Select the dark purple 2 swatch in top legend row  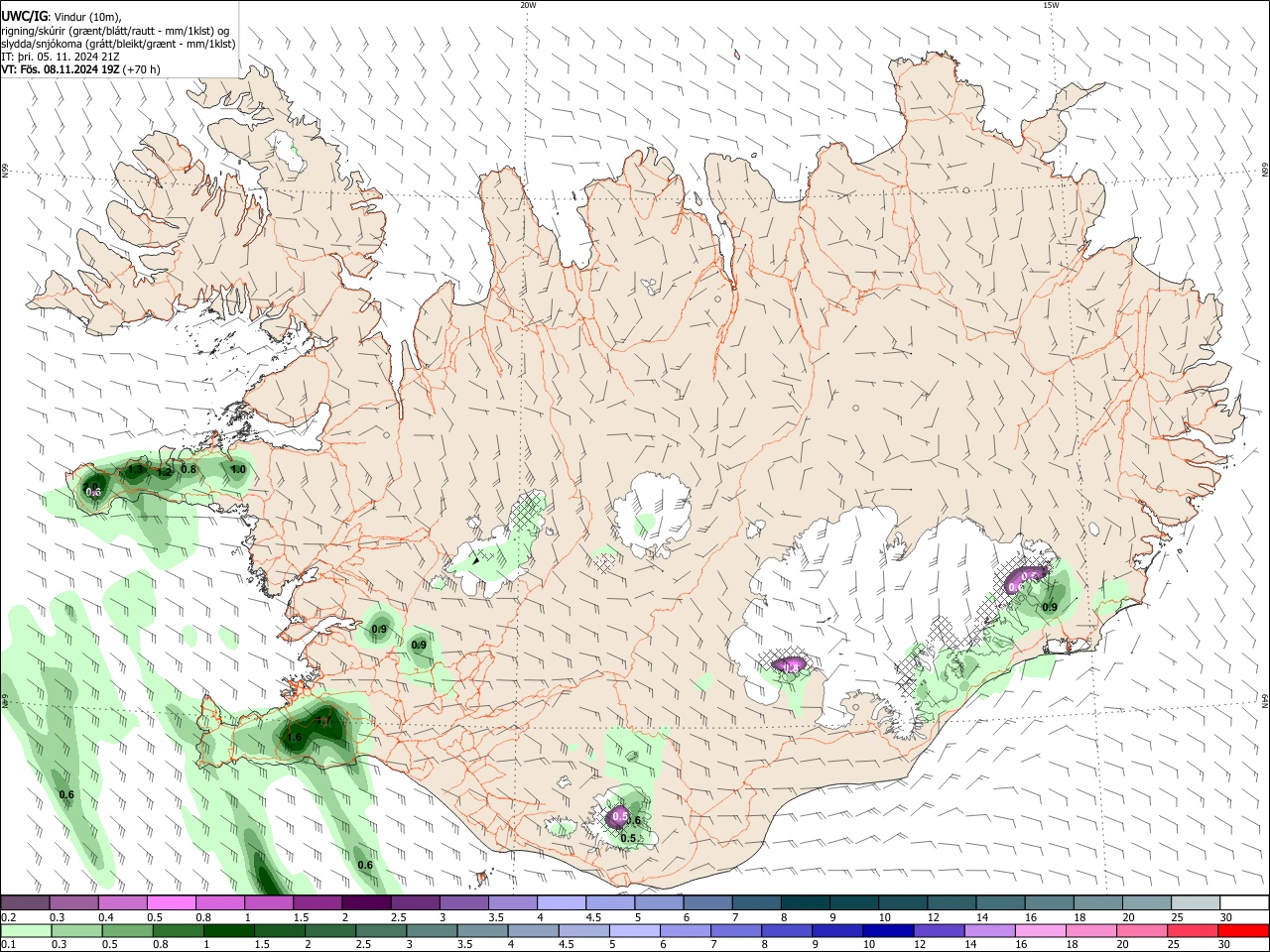pos(366,903)
